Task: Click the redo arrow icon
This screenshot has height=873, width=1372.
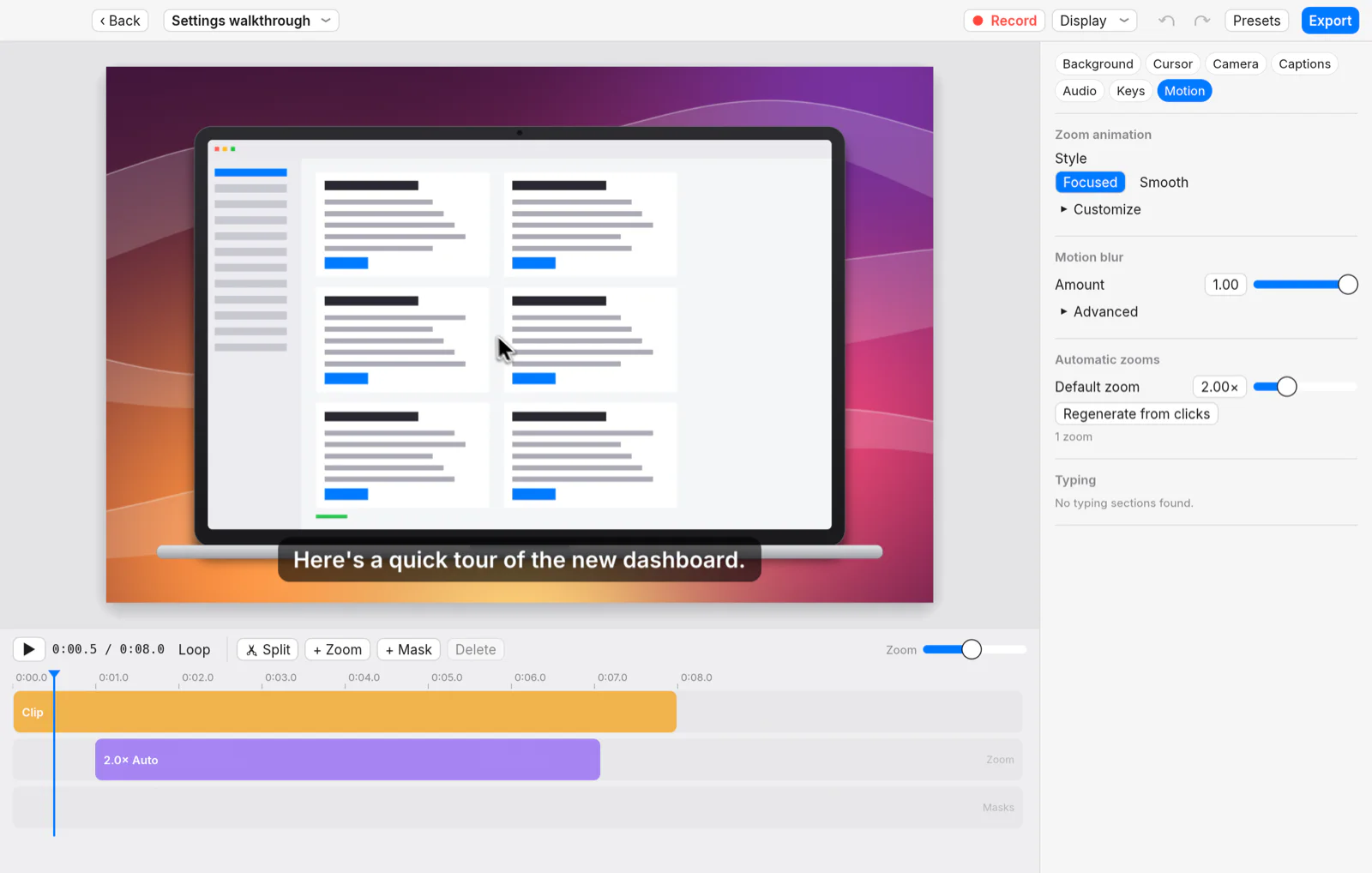Action: tap(1202, 21)
